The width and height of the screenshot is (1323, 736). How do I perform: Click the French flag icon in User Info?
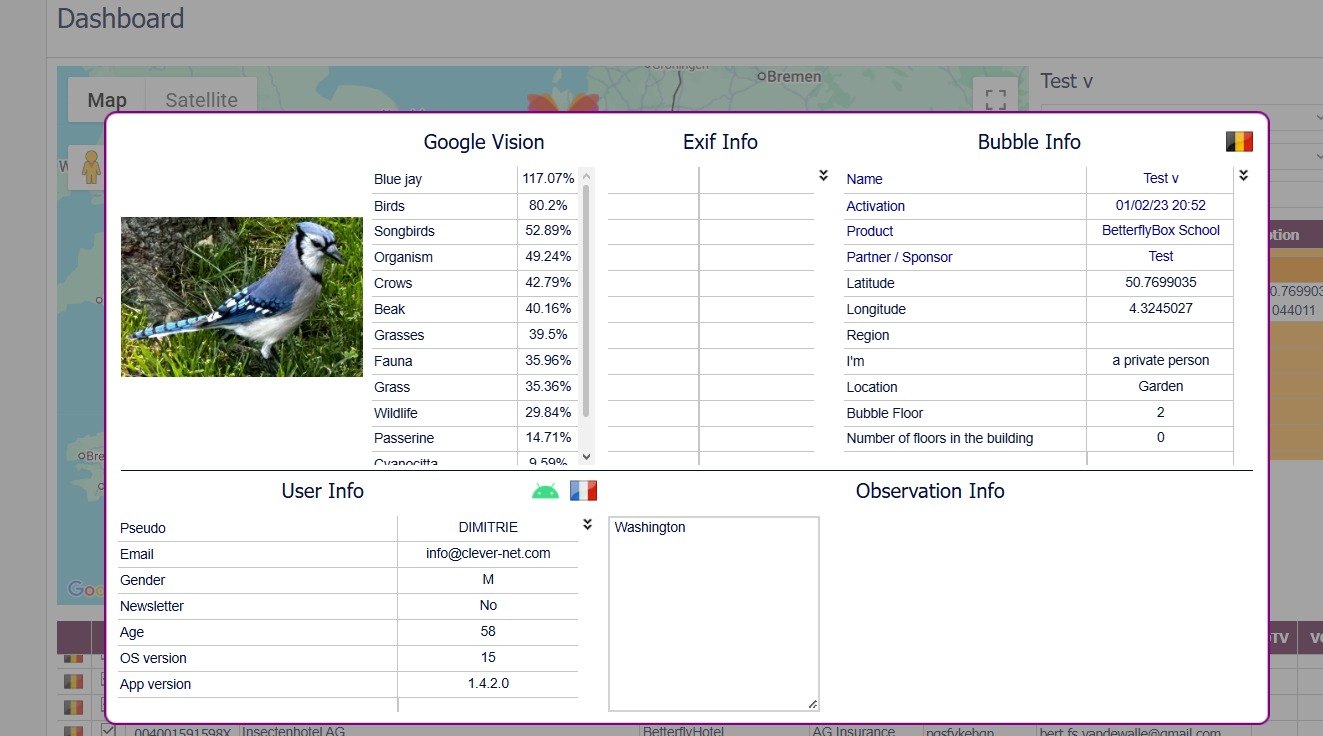click(583, 491)
